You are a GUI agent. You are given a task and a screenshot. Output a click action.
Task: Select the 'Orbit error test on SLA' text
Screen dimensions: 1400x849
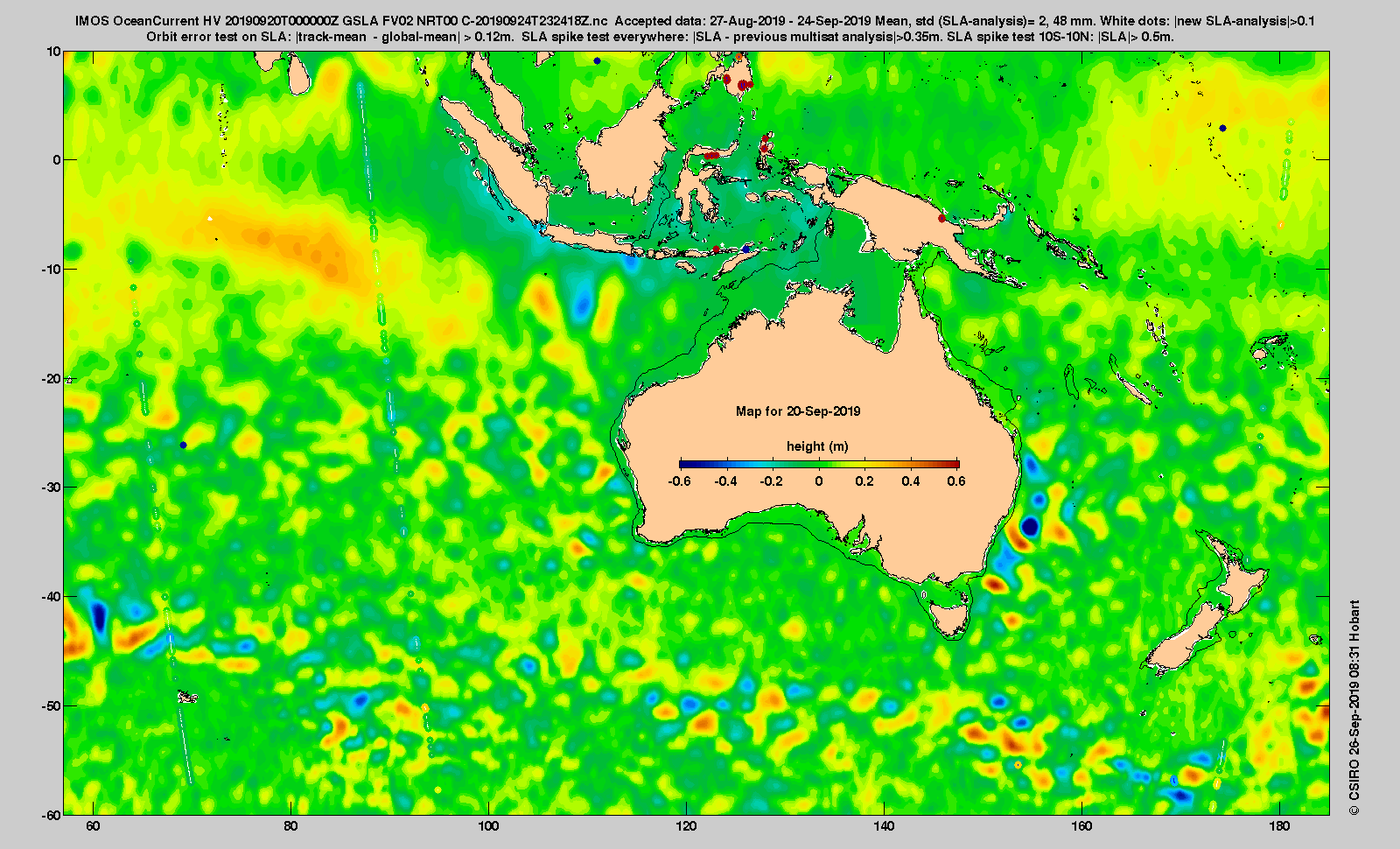click(x=218, y=37)
